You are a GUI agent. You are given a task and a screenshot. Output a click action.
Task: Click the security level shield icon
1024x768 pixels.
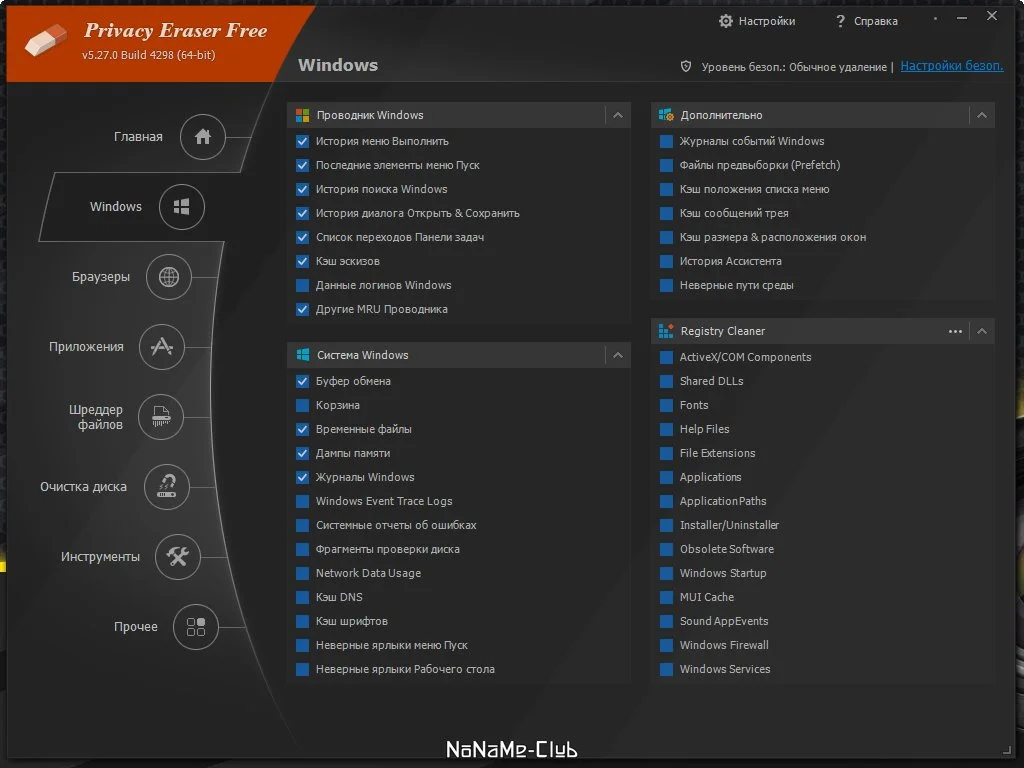pos(686,66)
